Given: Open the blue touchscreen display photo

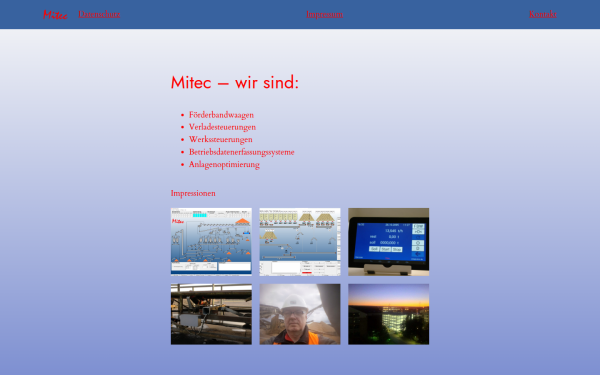Looking at the screenshot, I should (x=388, y=242).
